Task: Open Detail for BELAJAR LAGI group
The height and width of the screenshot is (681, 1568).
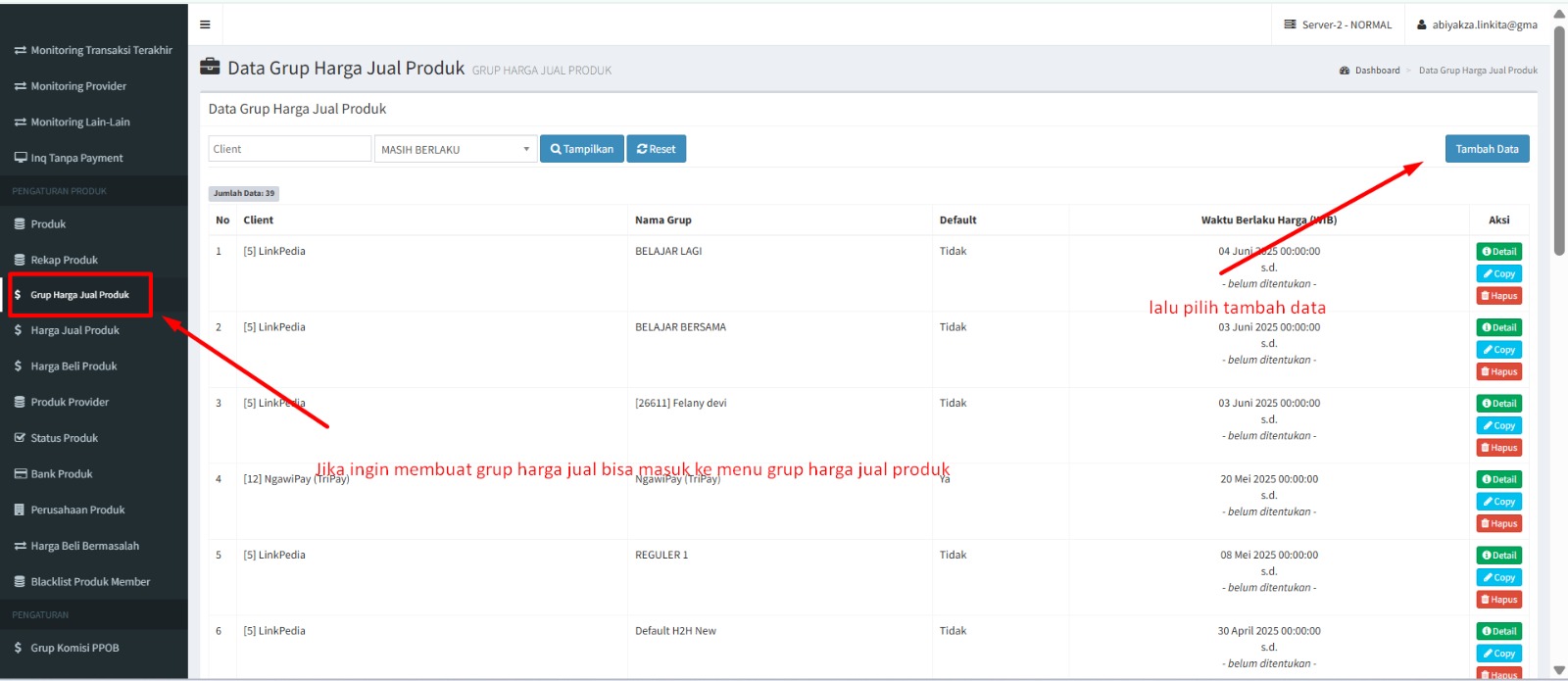Action: tap(1499, 252)
